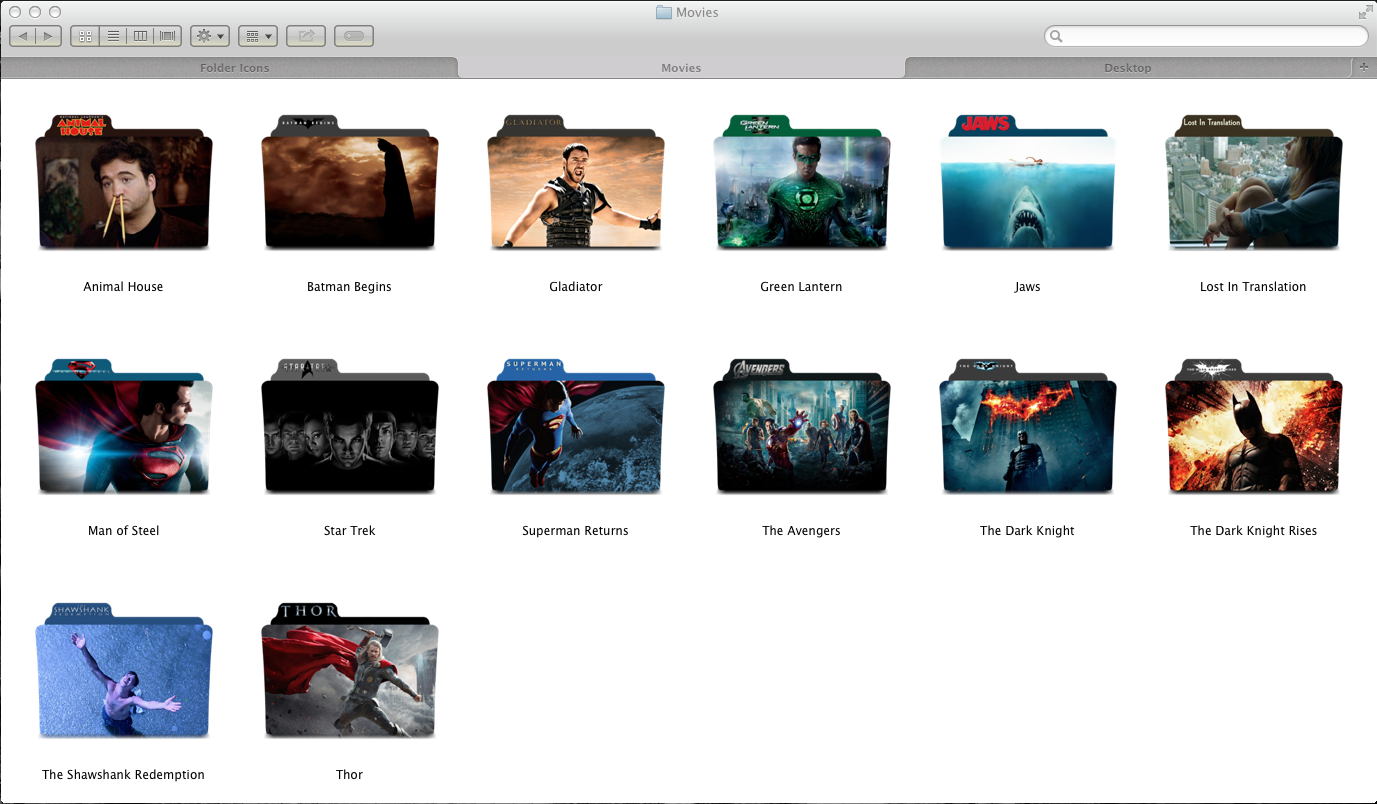This screenshot has height=804, width=1377.
Task: Click the "Man of Steel" file name
Action: click(124, 531)
